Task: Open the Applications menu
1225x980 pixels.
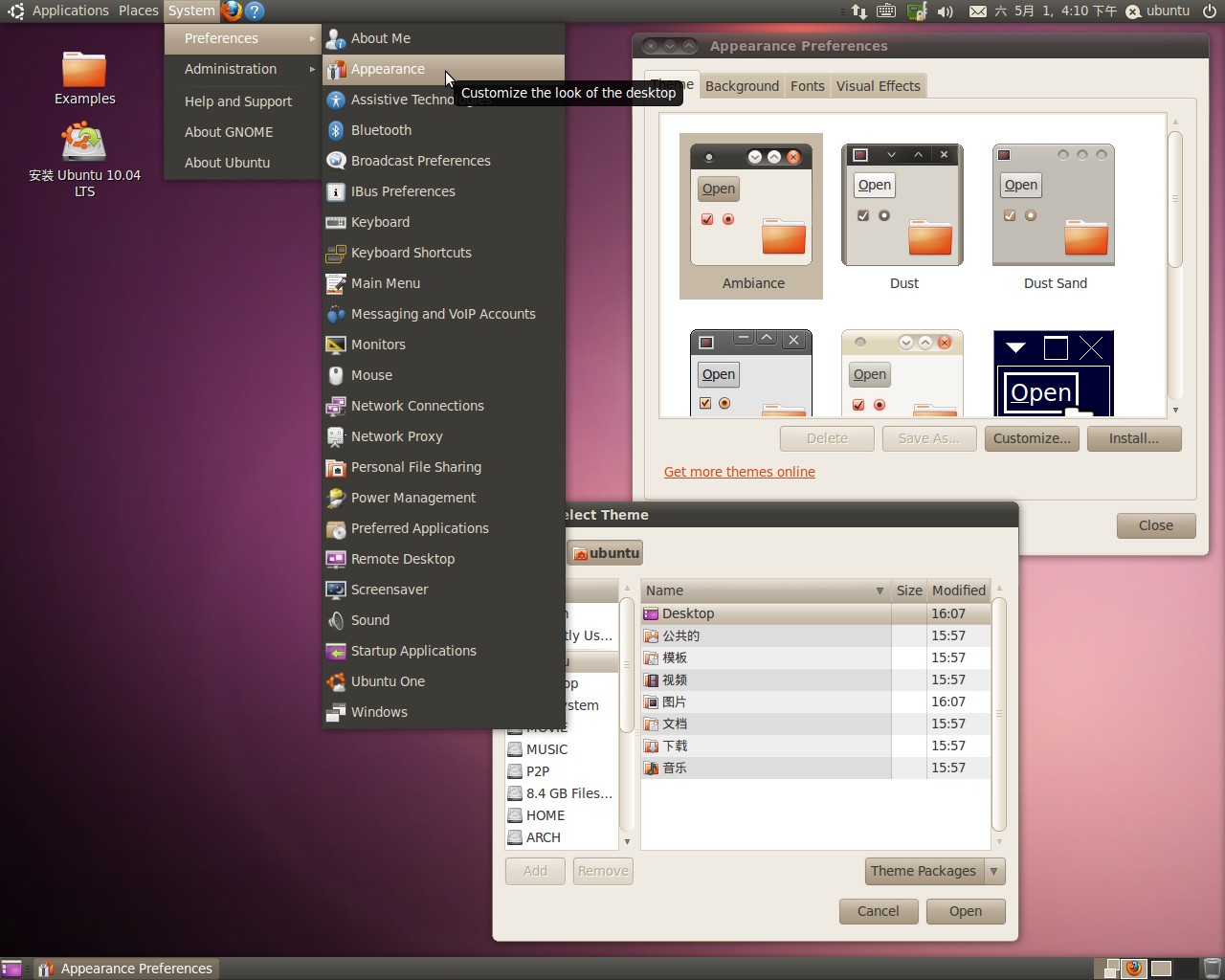Action: coord(70,11)
